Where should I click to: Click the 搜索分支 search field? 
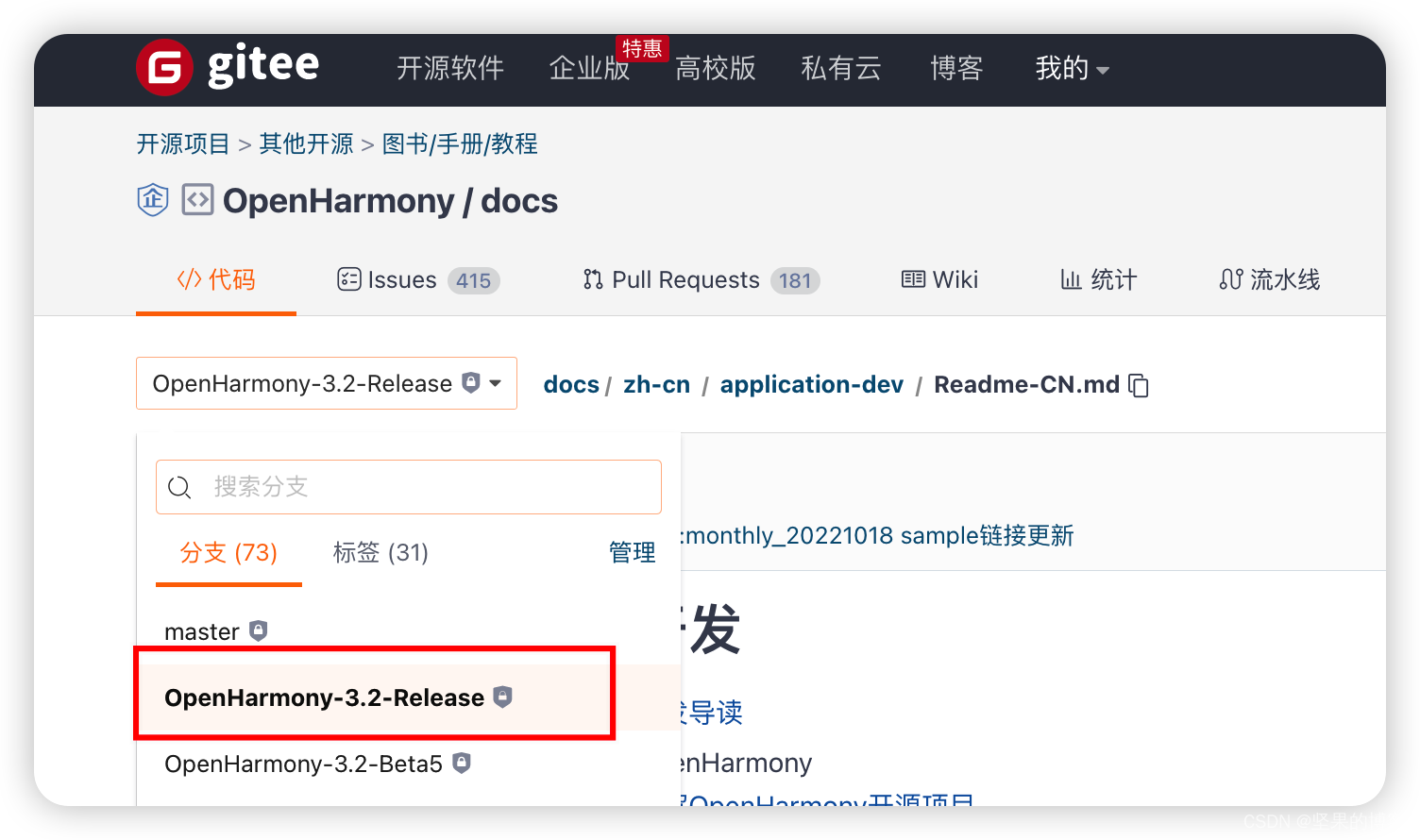pyautogui.click(x=409, y=487)
